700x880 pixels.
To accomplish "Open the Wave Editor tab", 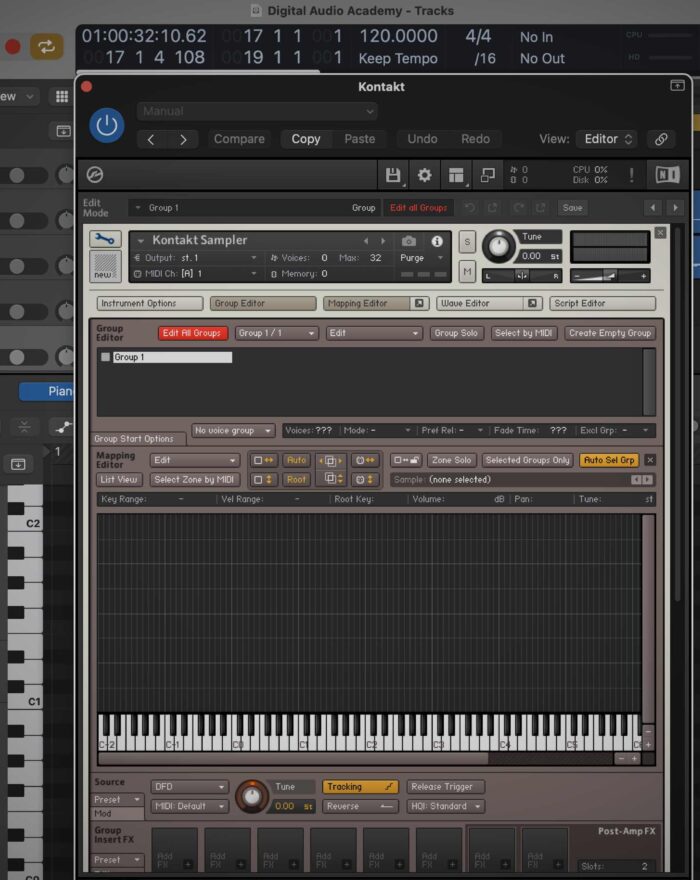I will (480, 303).
